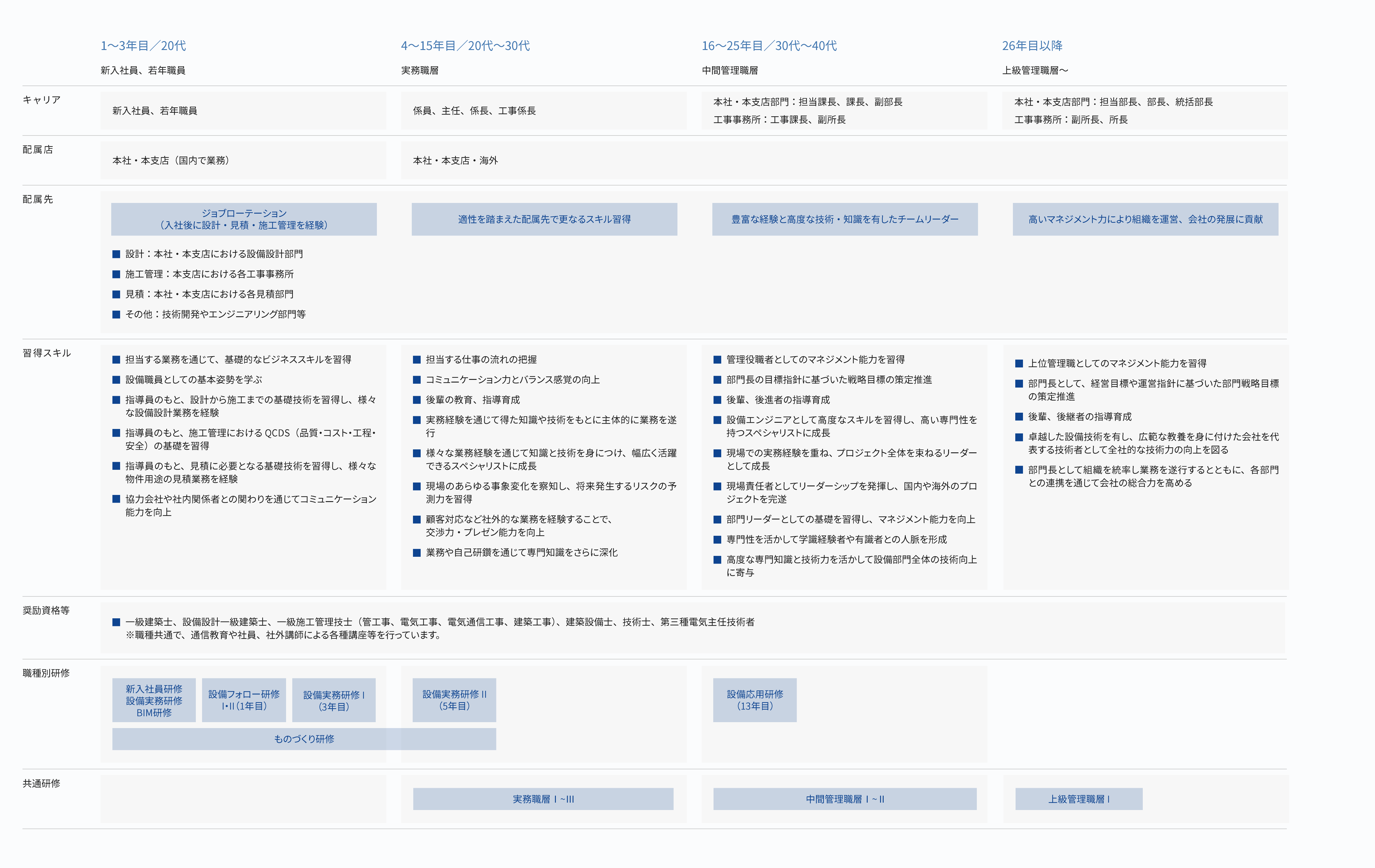This screenshot has width=1375, height=868.
Task: Click the 適性を踏まえた配属先で更なるスキル習得 banner
Action: (544, 219)
